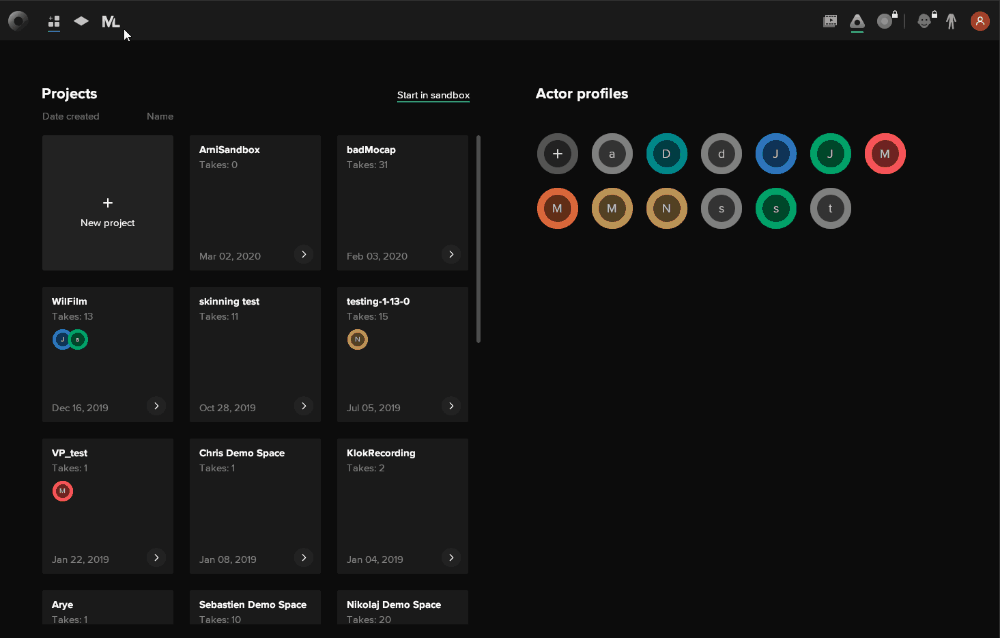Click the Start in sandbox link
The height and width of the screenshot is (638, 1000).
pos(434,95)
